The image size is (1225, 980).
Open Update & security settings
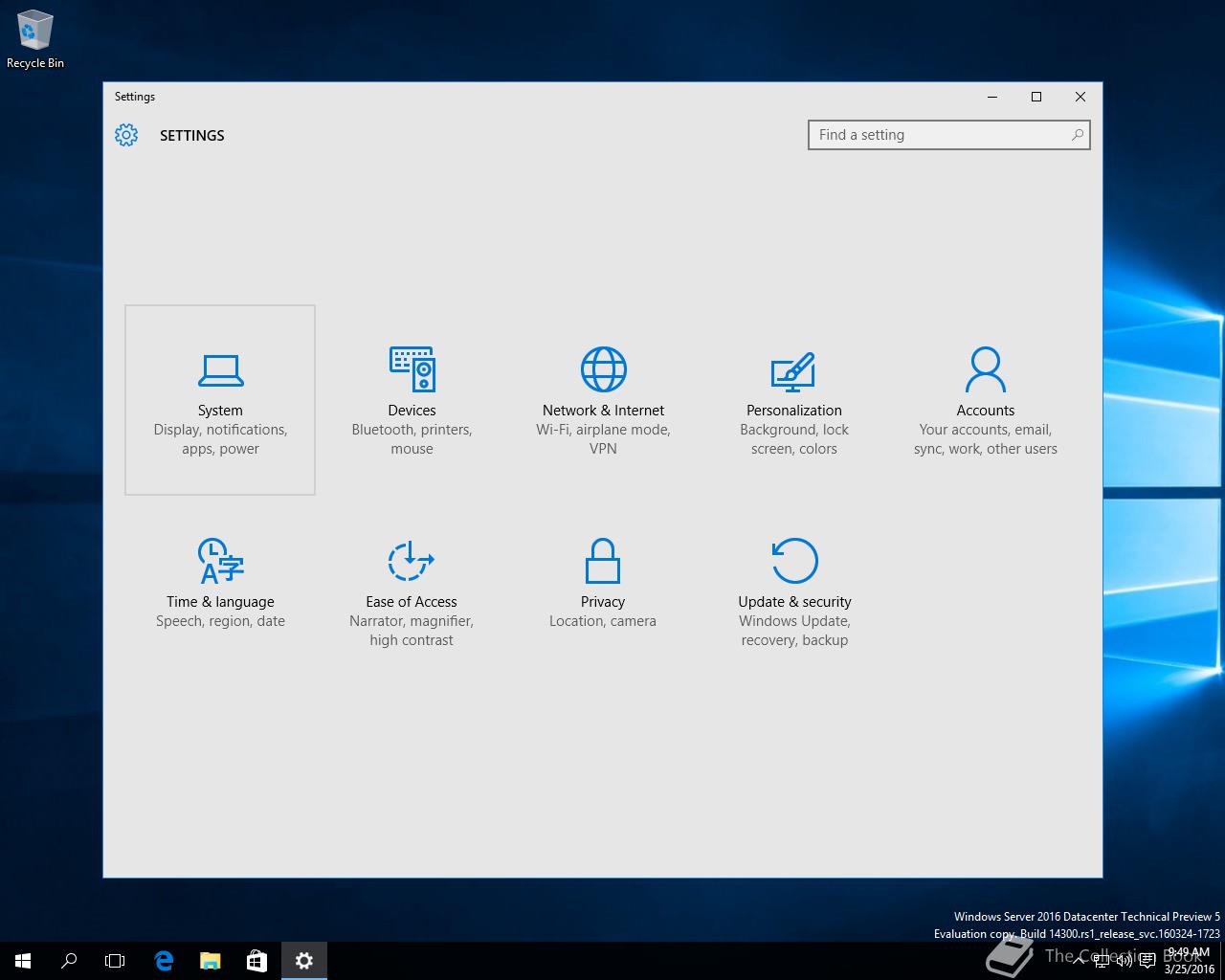(x=794, y=591)
